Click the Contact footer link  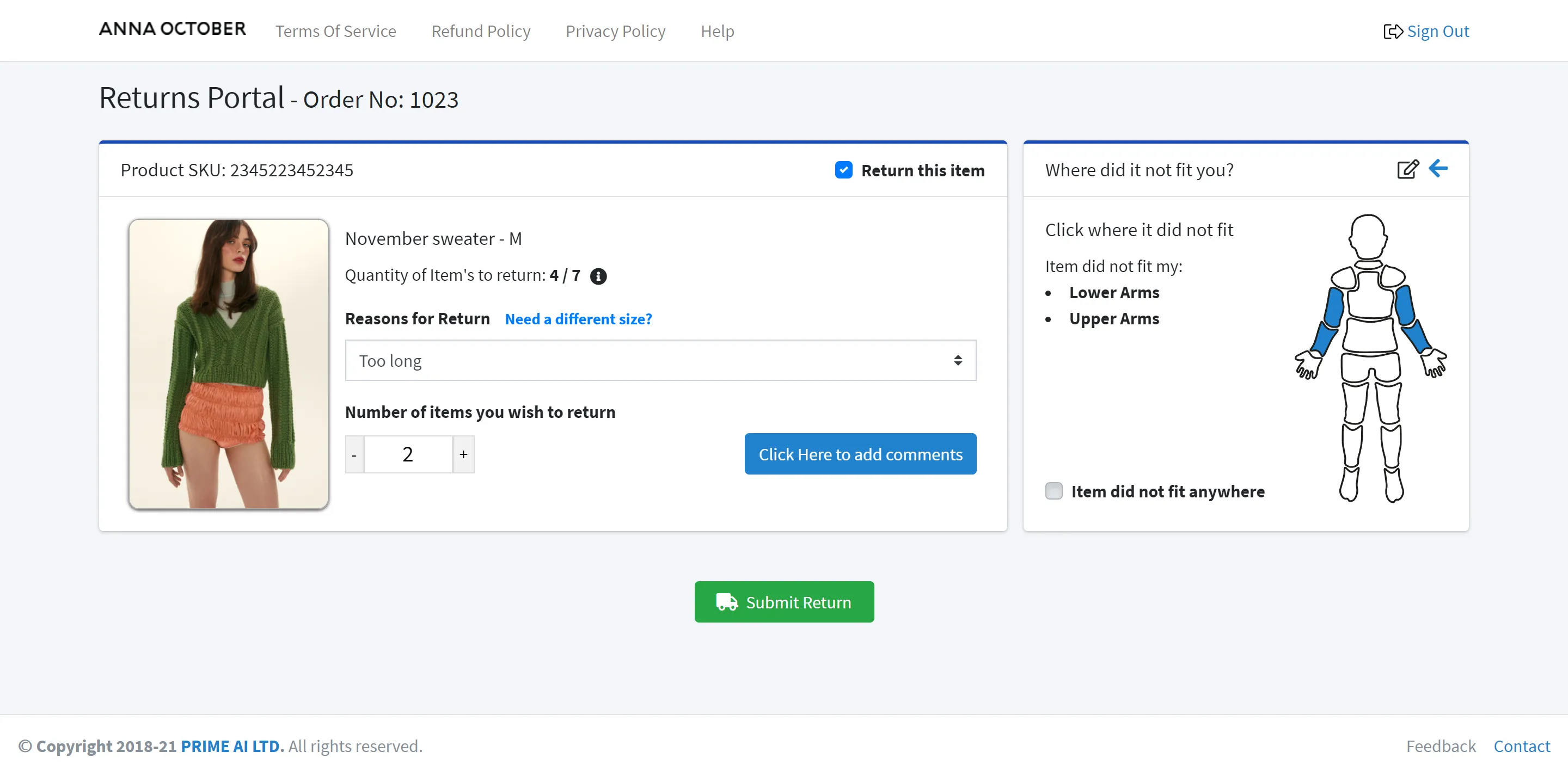(1522, 746)
